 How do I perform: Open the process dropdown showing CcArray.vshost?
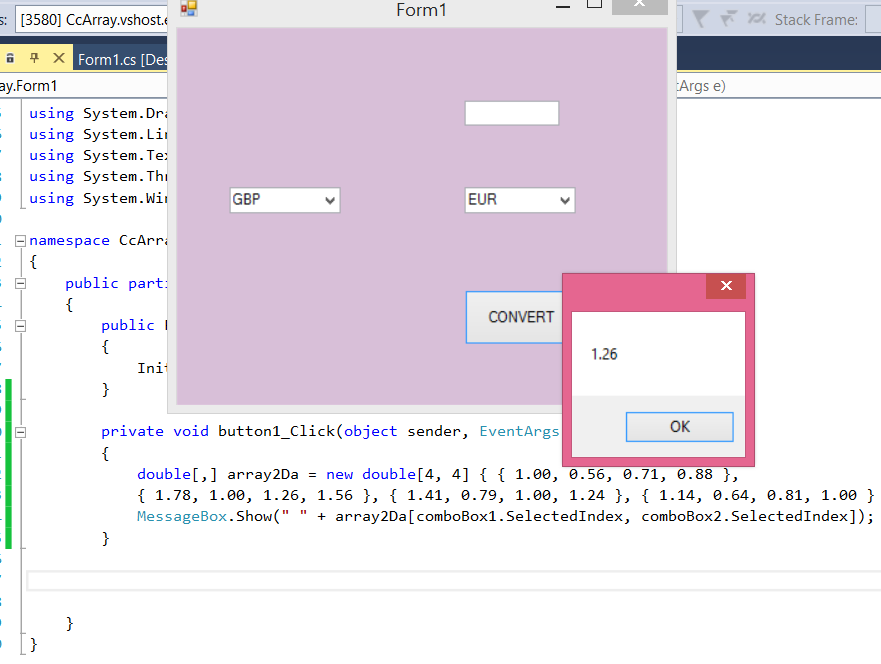92,20
